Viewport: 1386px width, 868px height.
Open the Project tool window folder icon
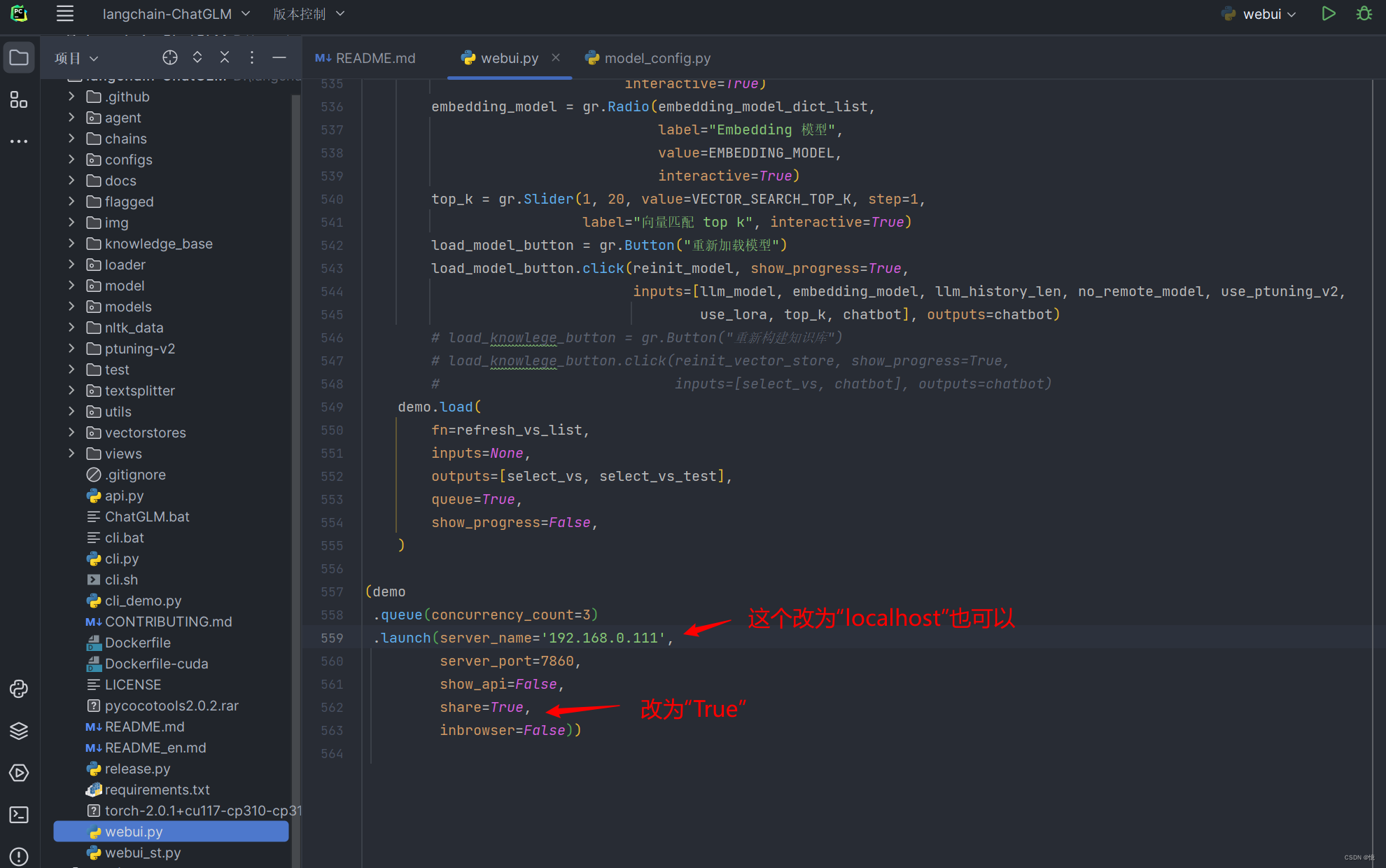[19, 58]
